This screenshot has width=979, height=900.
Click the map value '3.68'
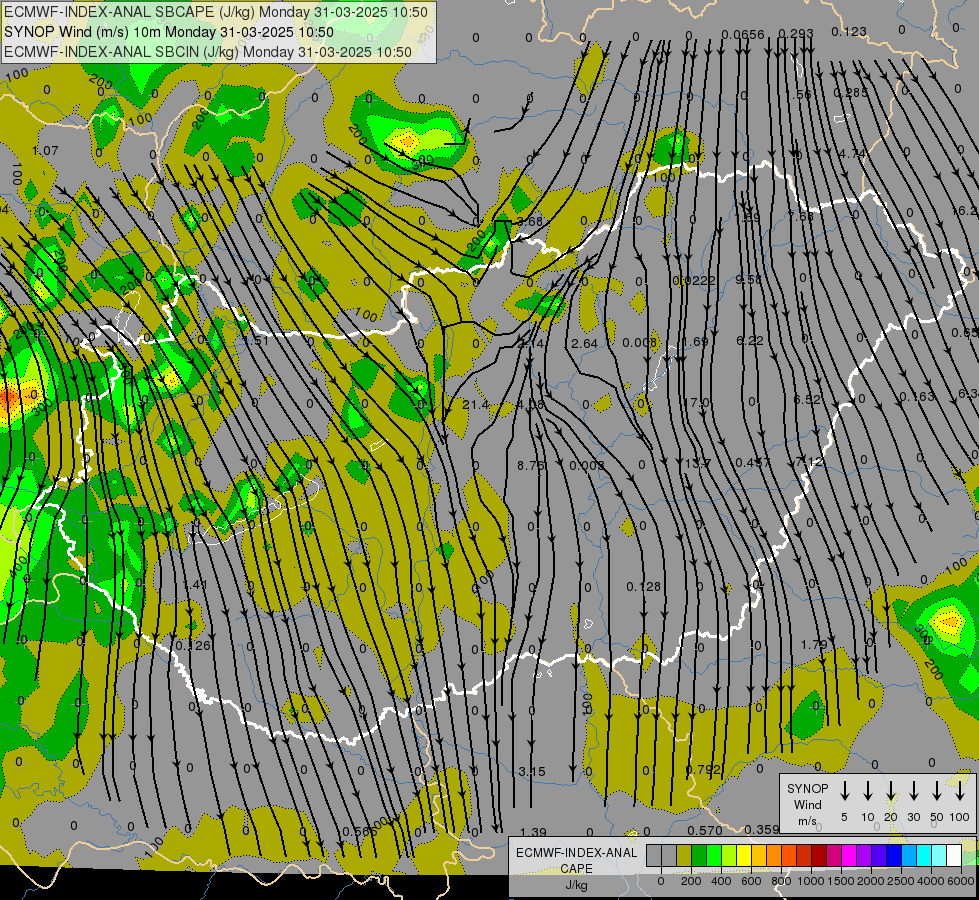pyautogui.click(x=530, y=222)
